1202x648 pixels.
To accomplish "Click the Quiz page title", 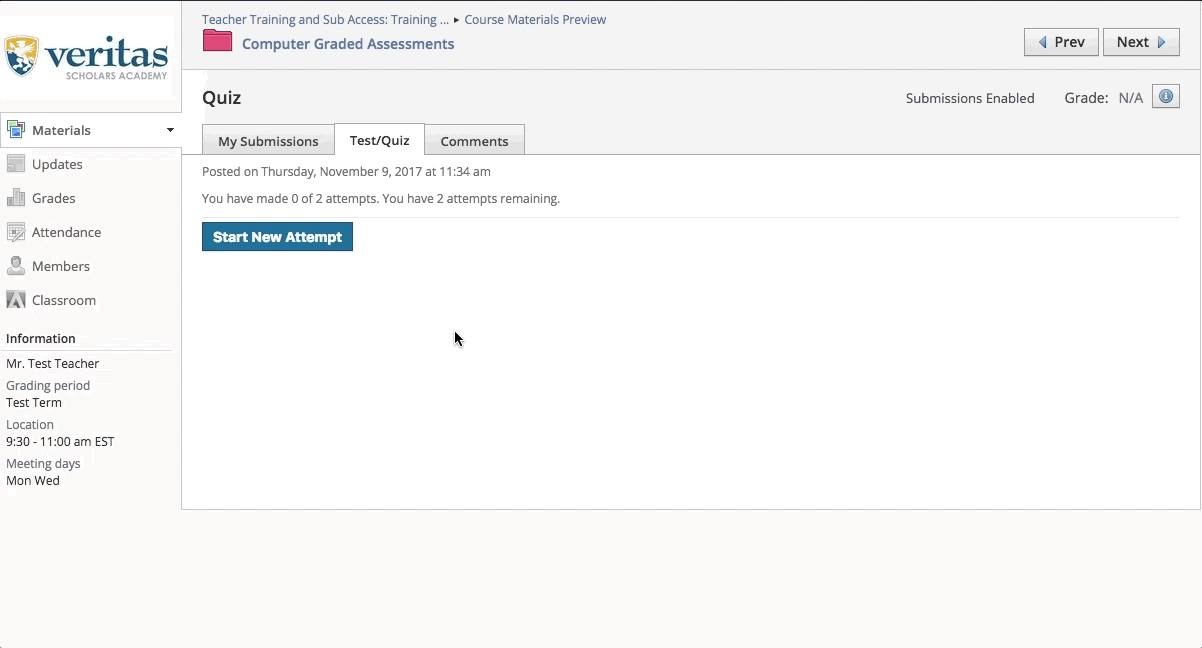I will click(222, 98).
